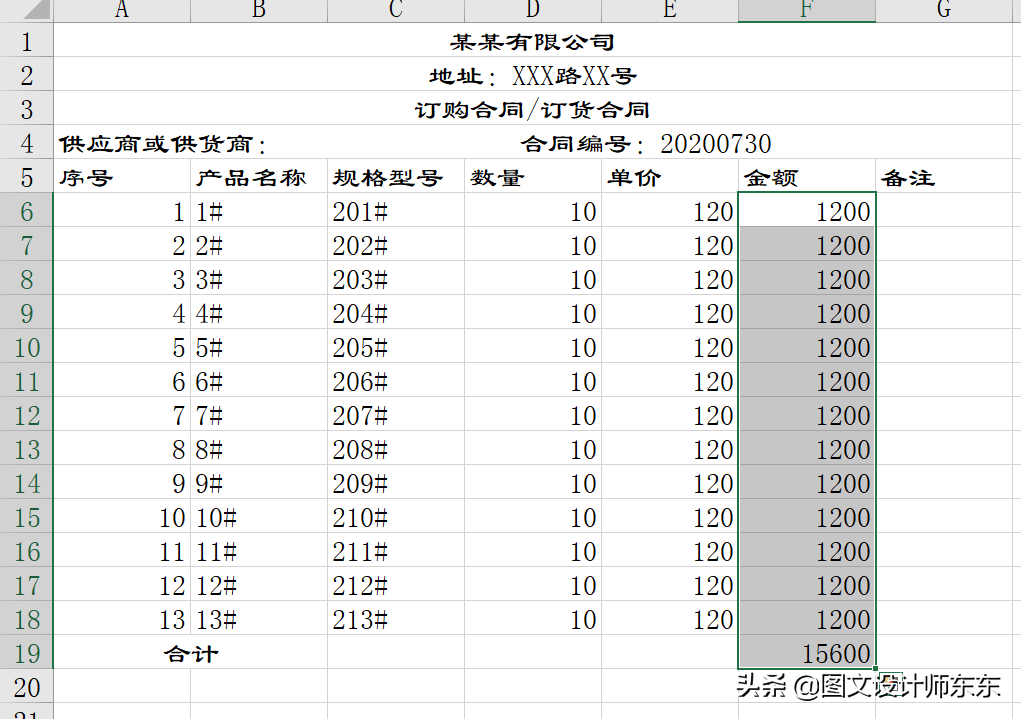This screenshot has height=719, width=1021.
Task: Click the unit price 120 in row 9
Action: click(x=669, y=313)
